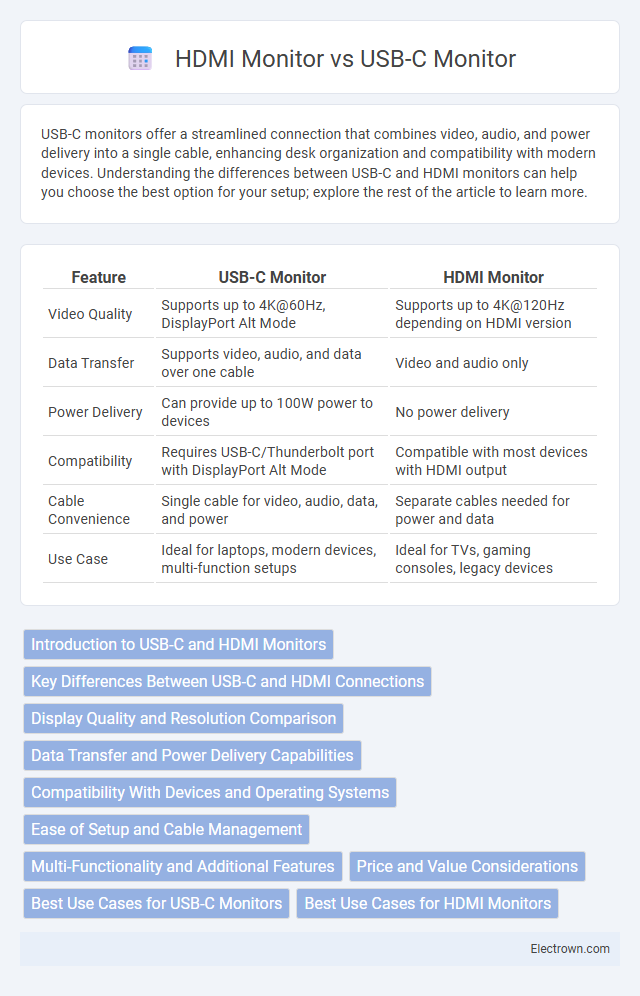The height and width of the screenshot is (996, 640).
Task: Select the HDMI Monitor column header
Action: click(493, 277)
